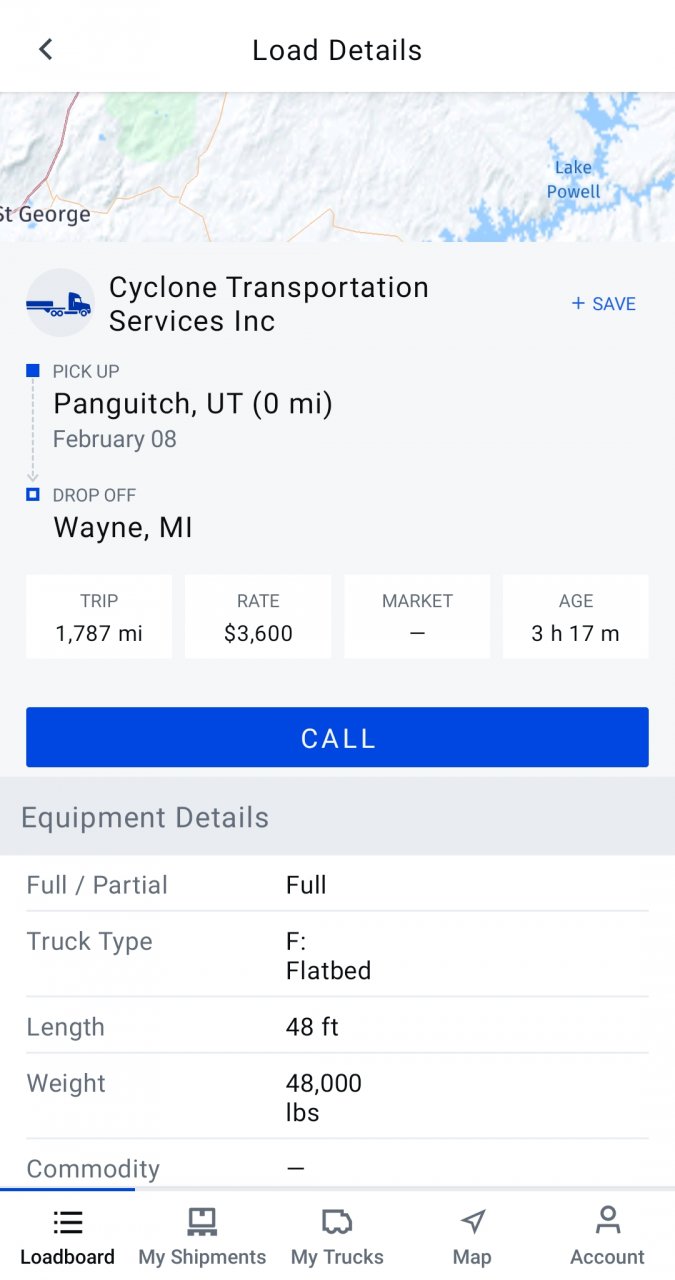The height and width of the screenshot is (1280, 675).
Task: Tap the blue CALL button
Action: [337, 737]
